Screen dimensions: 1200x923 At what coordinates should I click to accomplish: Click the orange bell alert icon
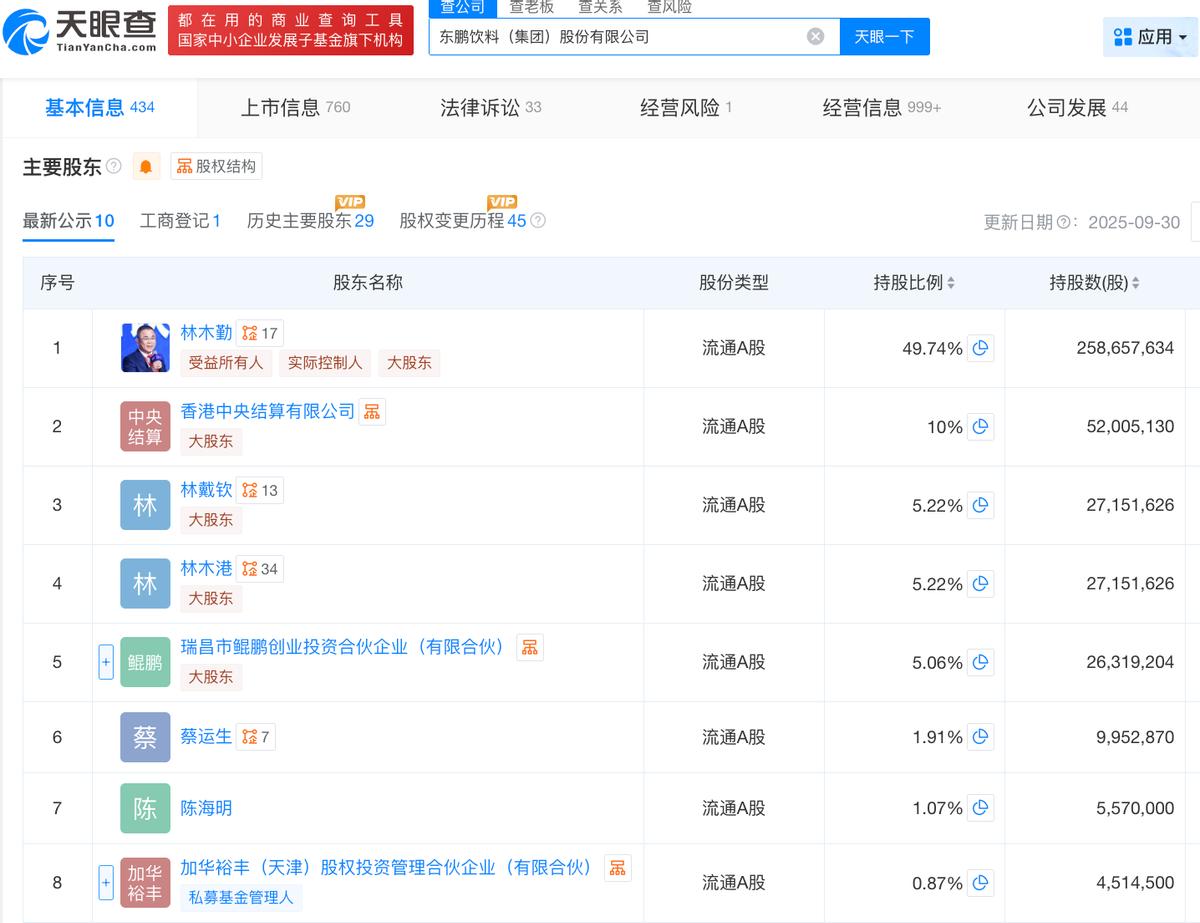click(x=146, y=167)
